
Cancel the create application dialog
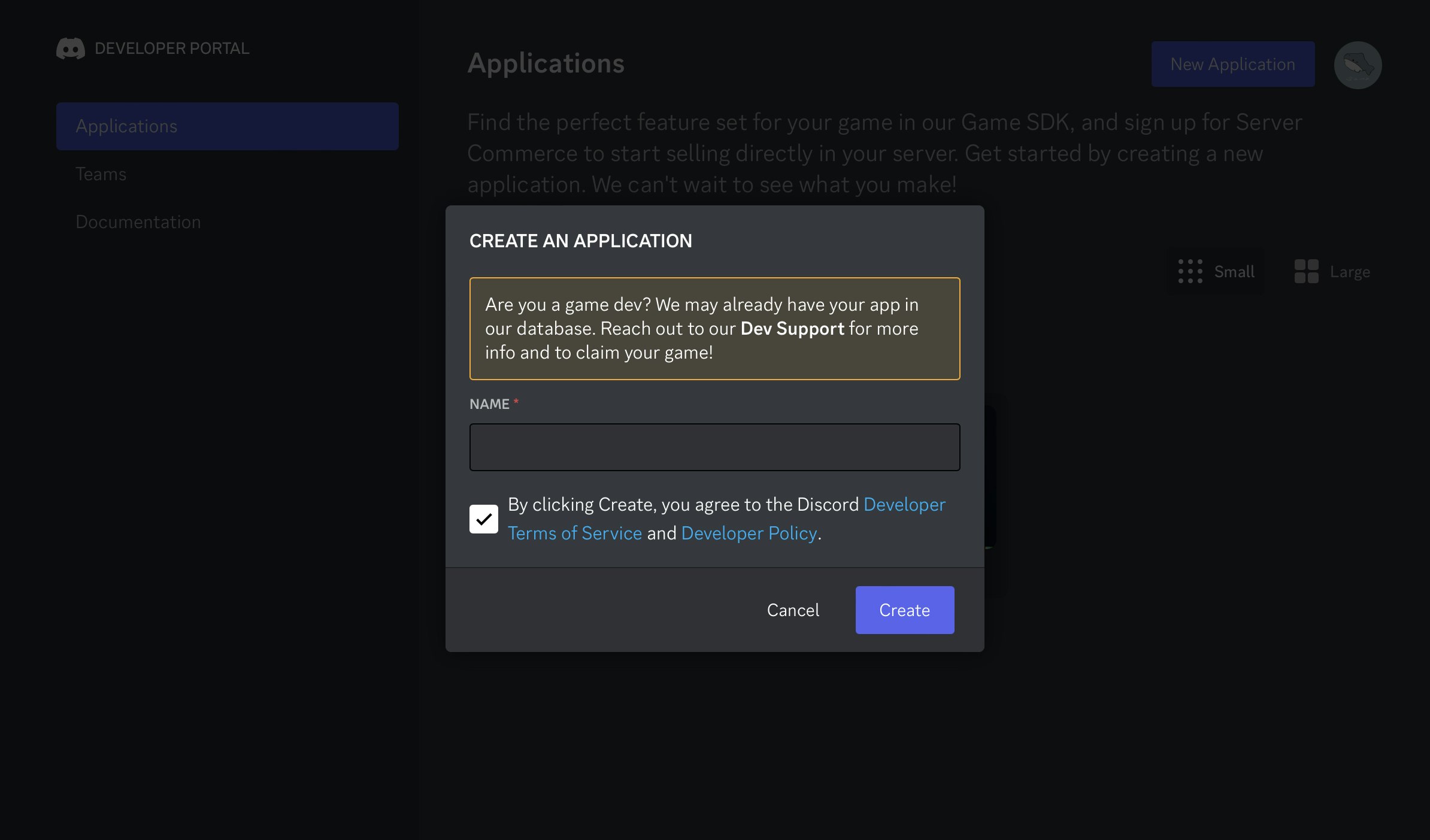click(x=792, y=610)
